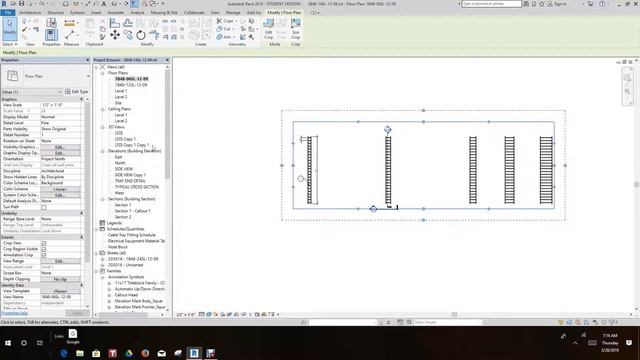
Task: Open the Other (1) filter dropdown
Action: pyautogui.click(x=31, y=92)
